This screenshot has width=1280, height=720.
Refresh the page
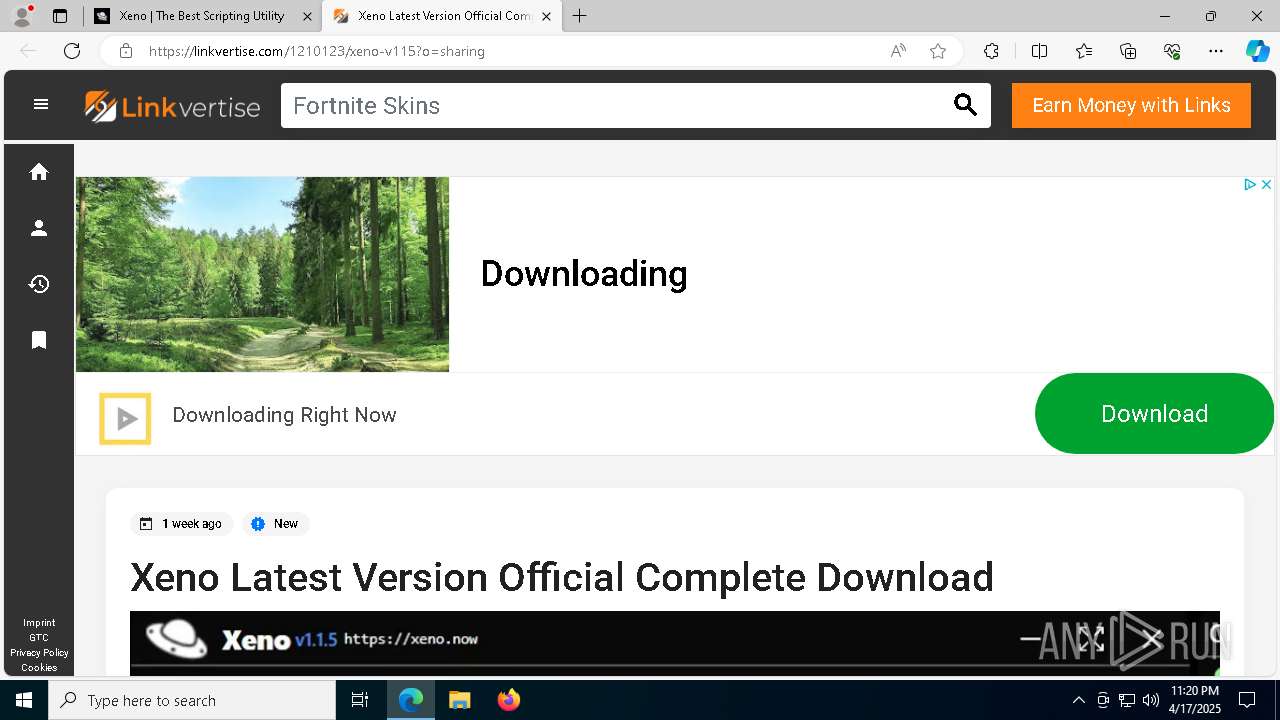(x=72, y=51)
